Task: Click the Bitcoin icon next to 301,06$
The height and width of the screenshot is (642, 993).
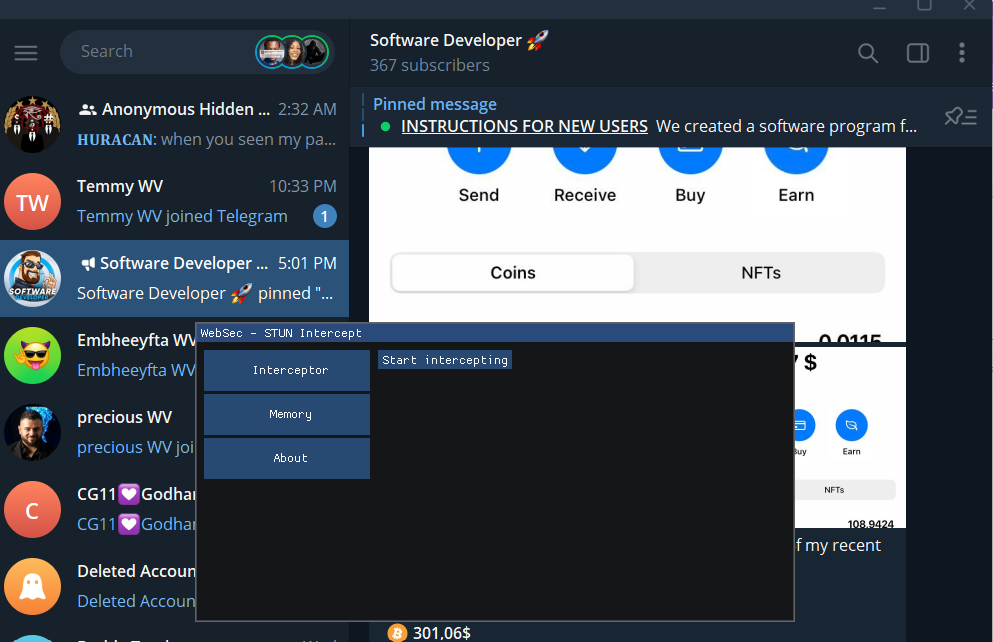Action: [x=397, y=633]
